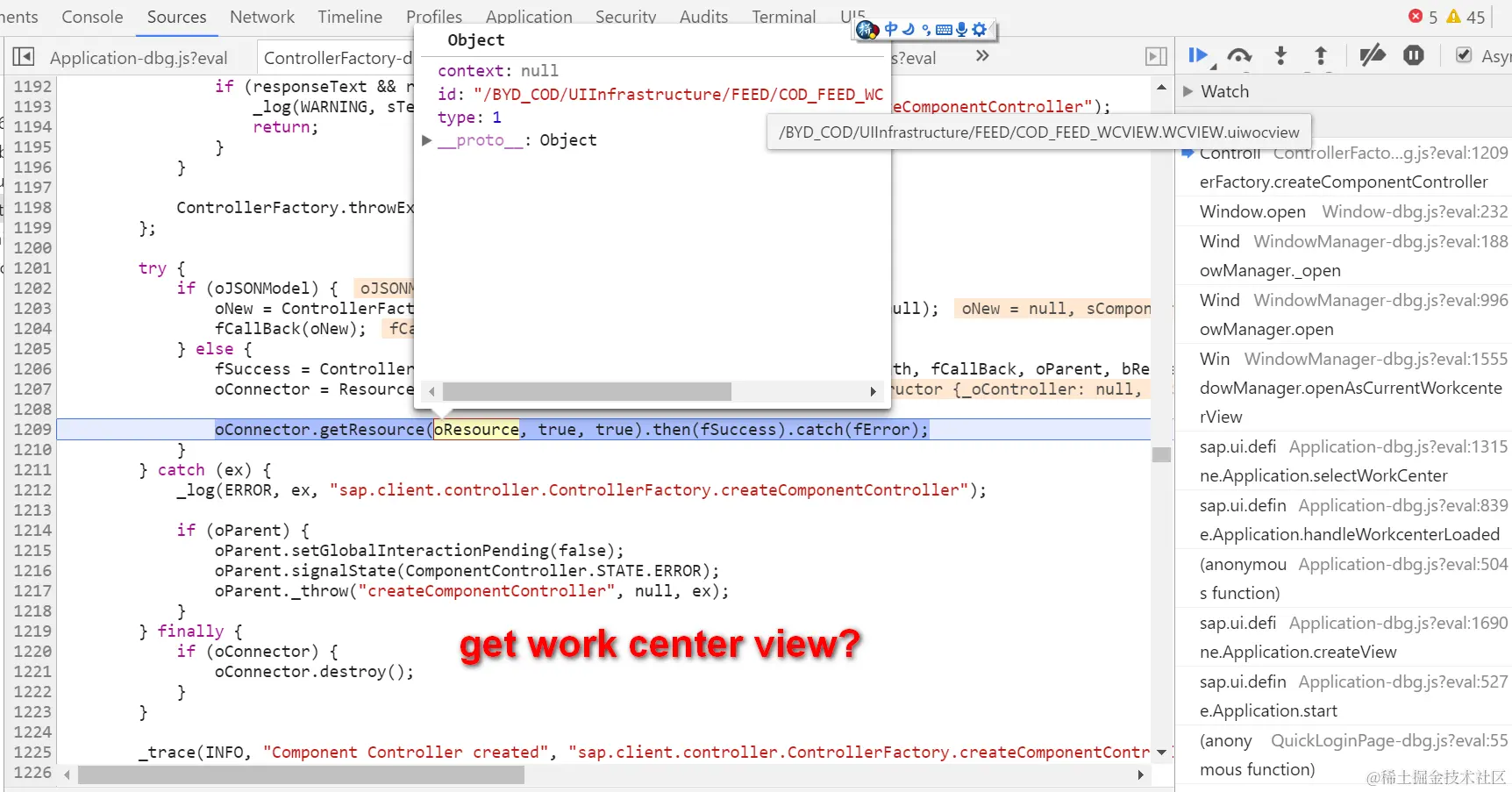This screenshot has height=792, width=1512.
Task: Click the code editor vertical scrollbar thumb
Action: tap(1162, 454)
